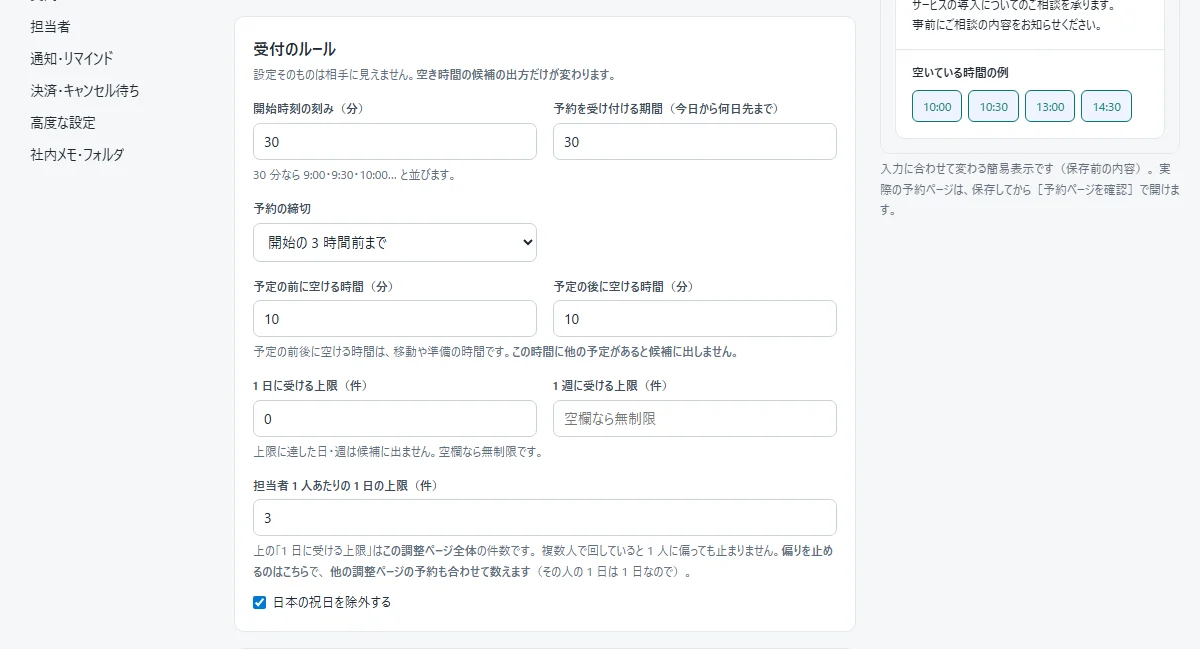1200x649 pixels.
Task: Select the 10:00 time slot button
Action: (x=937, y=106)
